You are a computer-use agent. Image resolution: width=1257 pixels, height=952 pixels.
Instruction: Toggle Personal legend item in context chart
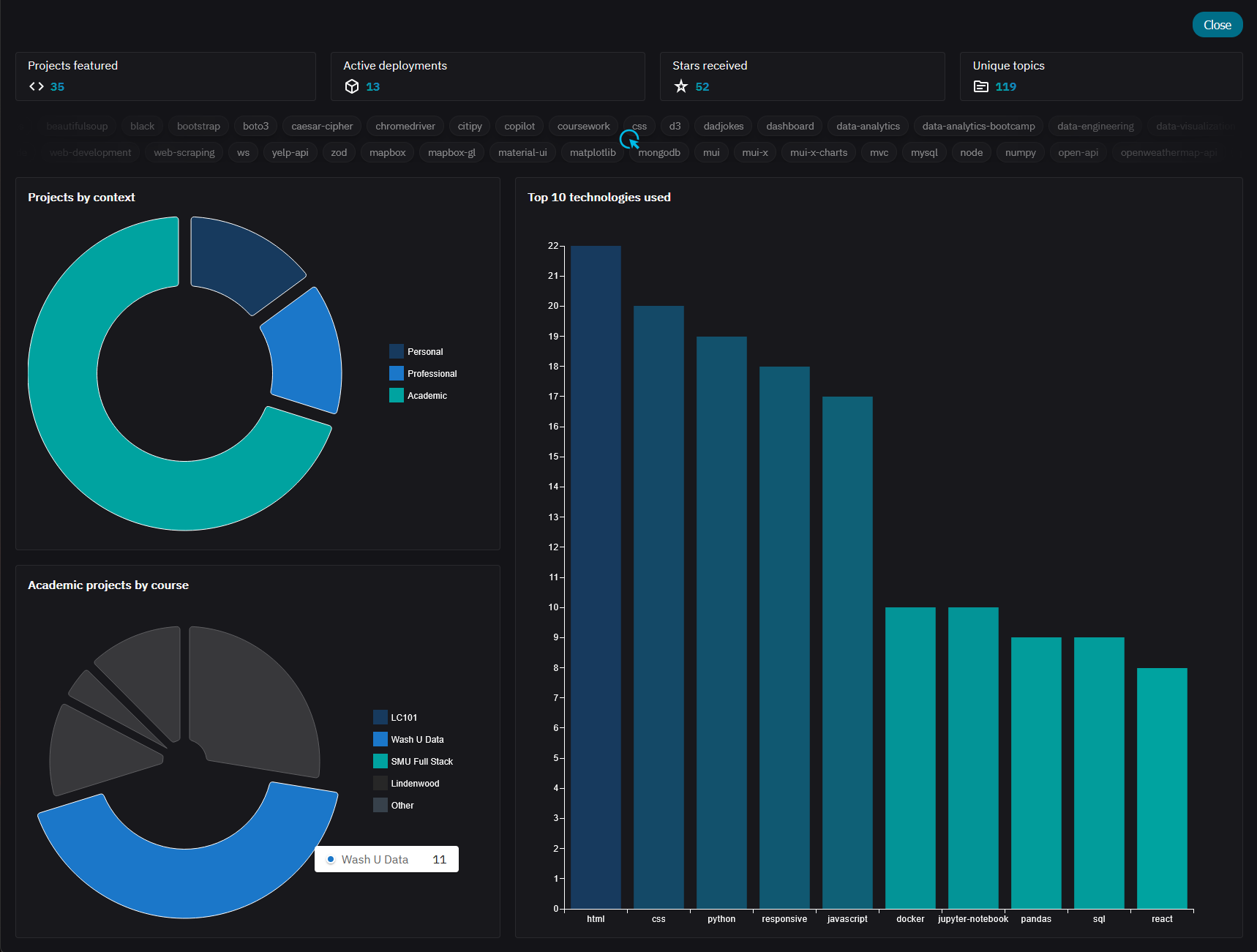(416, 352)
